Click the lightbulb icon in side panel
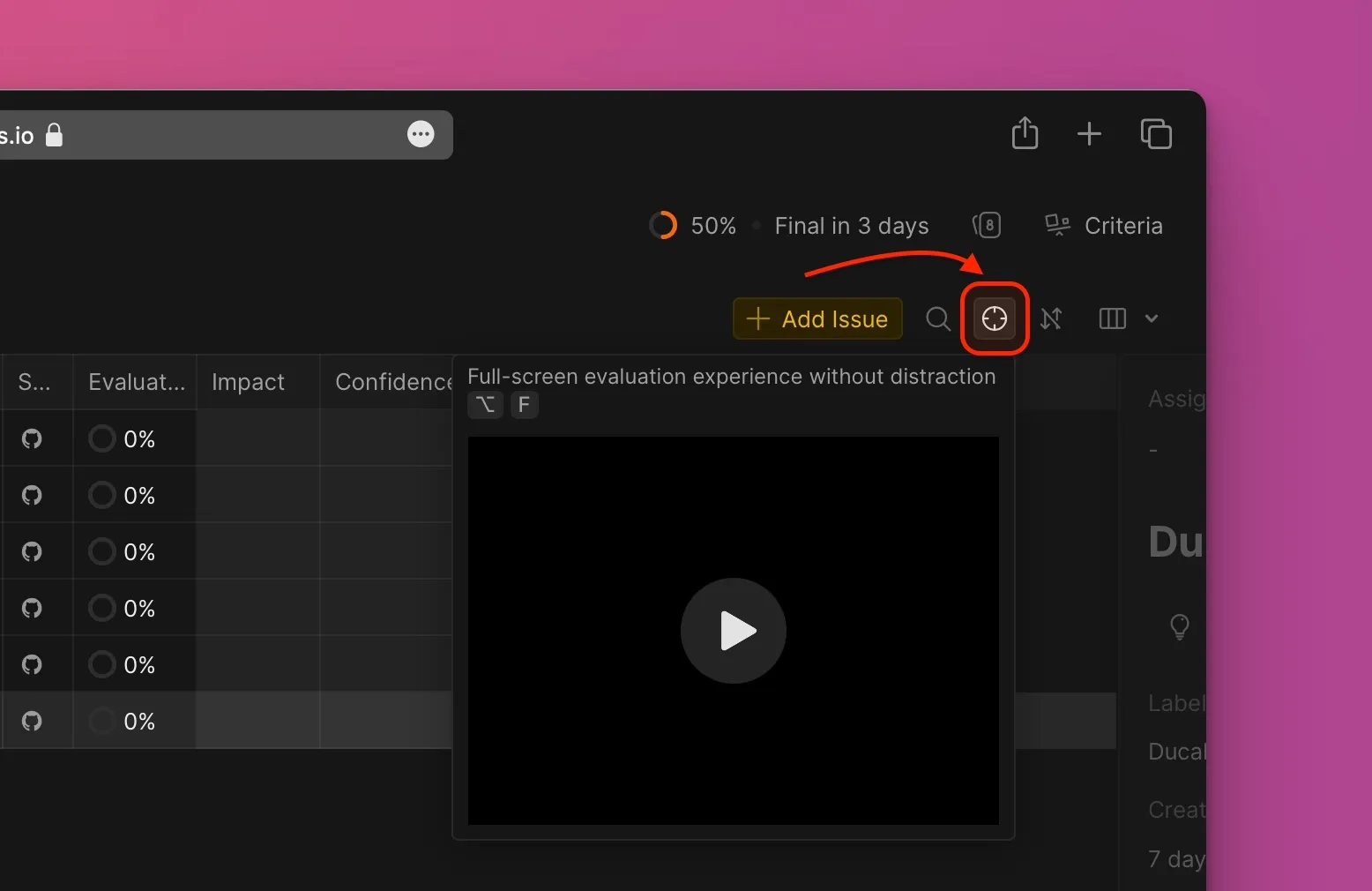The width and height of the screenshot is (1372, 891). click(1179, 626)
